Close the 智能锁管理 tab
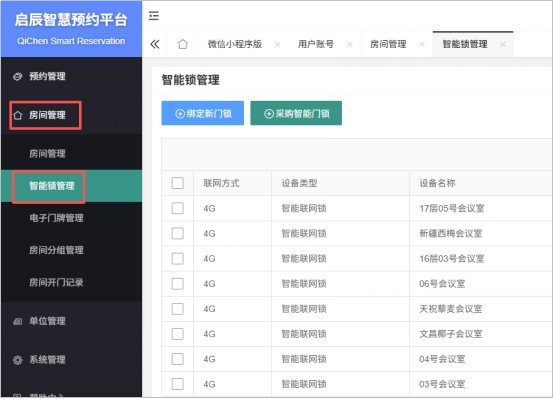 [x=503, y=44]
